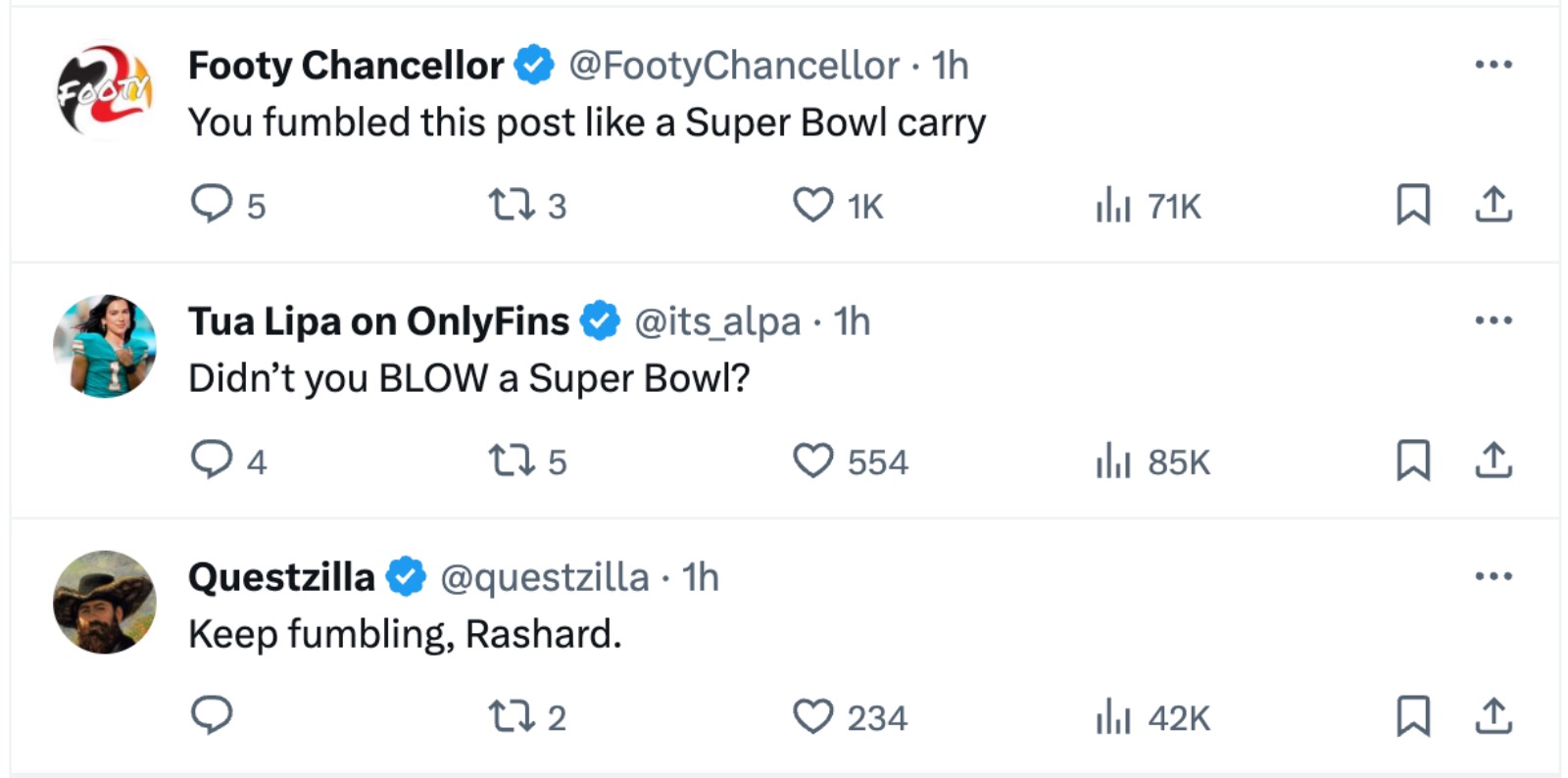Like the Footy Chancellor post

click(x=812, y=205)
